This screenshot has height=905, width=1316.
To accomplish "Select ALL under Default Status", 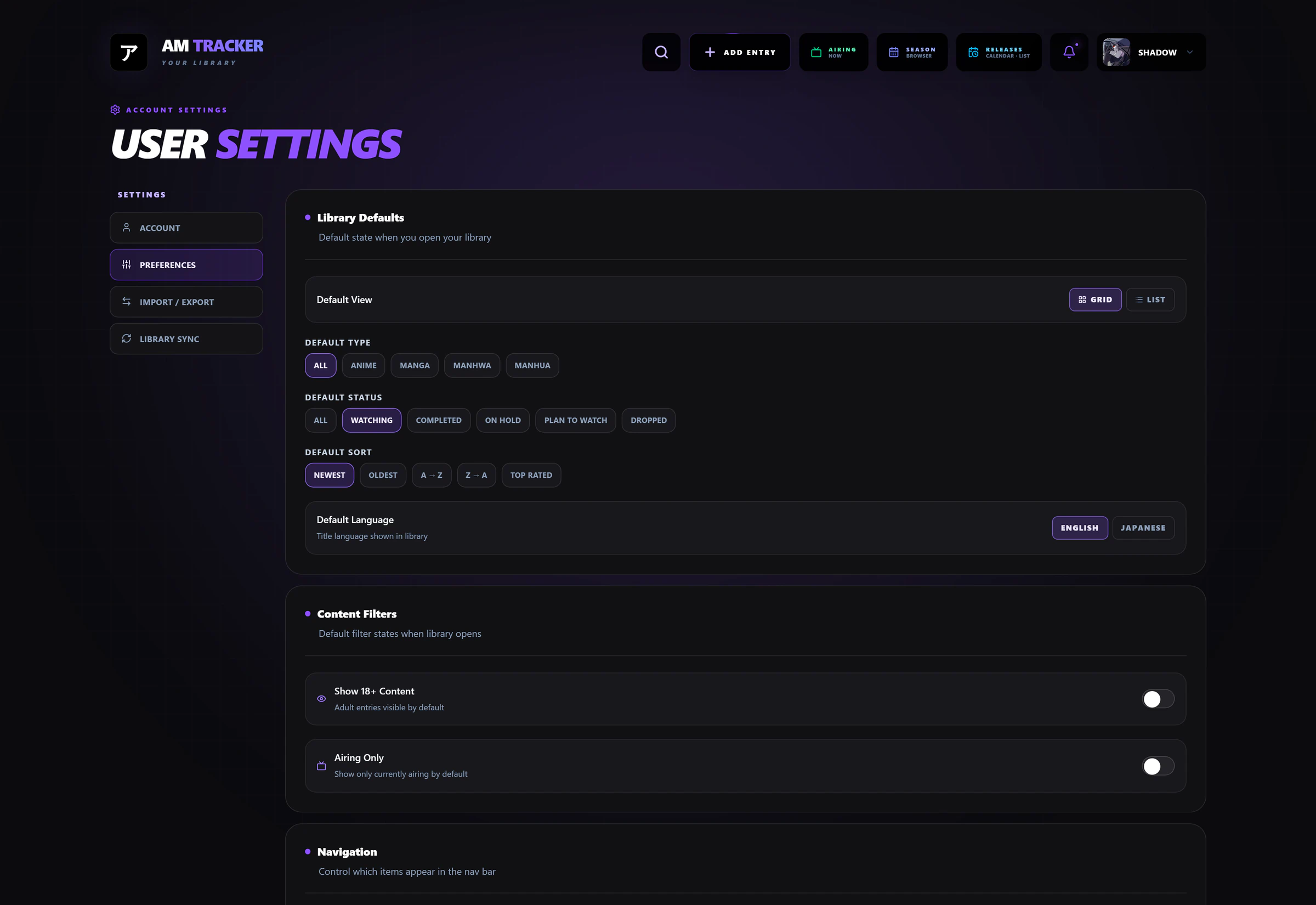I will [x=321, y=420].
